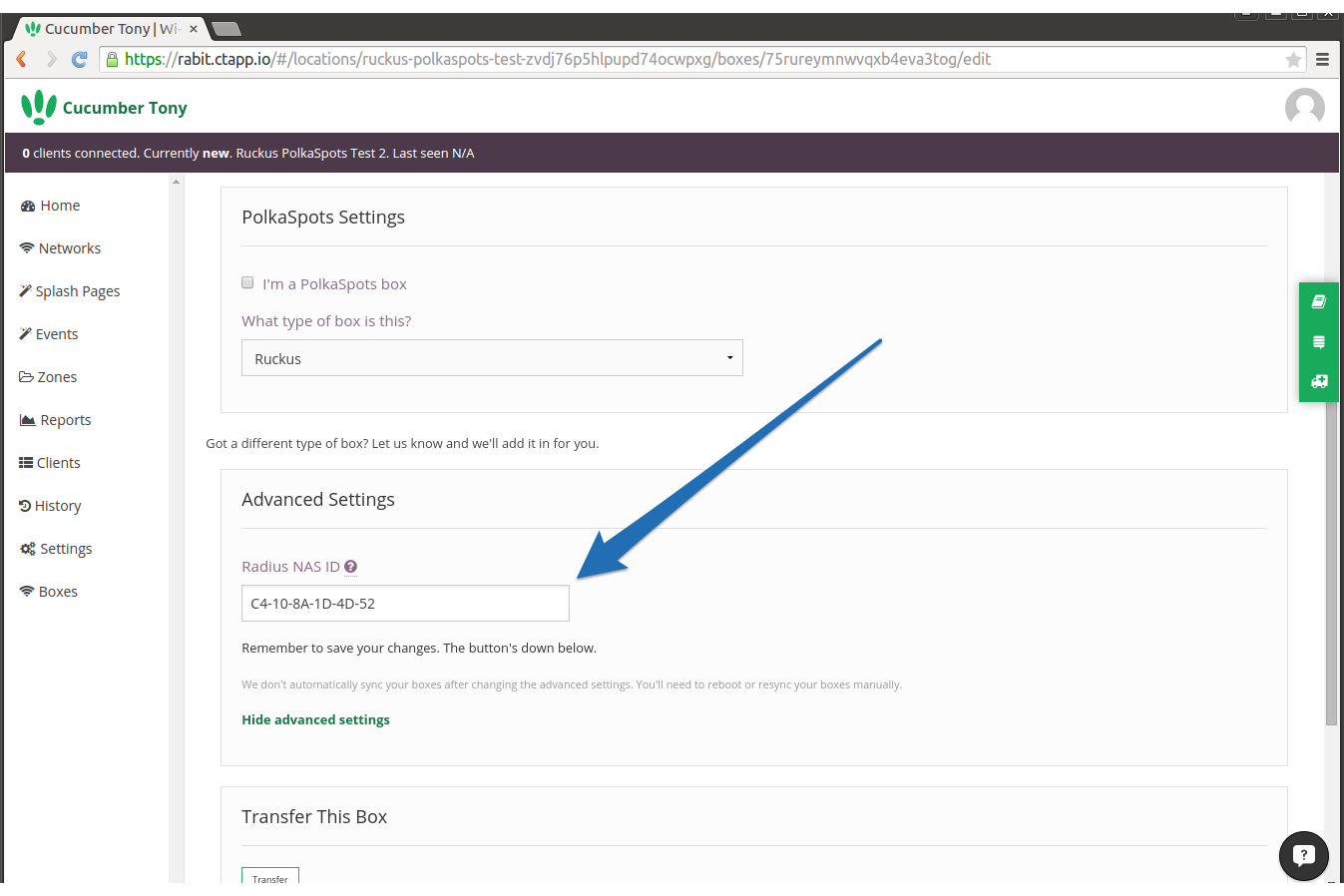Click the ambulance icon on green side panel
The image size is (1344, 896).
click(1318, 381)
